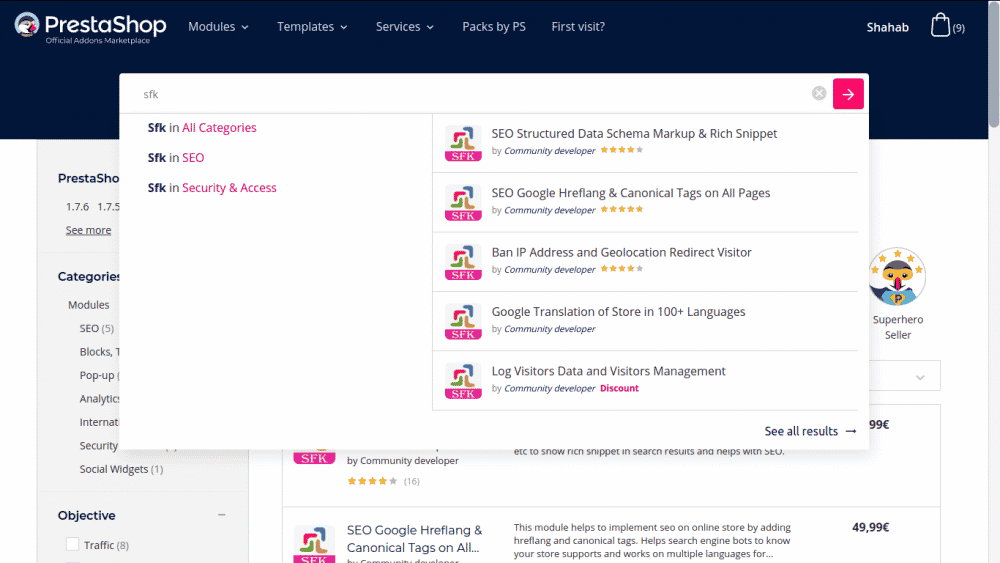Image resolution: width=1000 pixels, height=563 pixels.
Task: Submit search with pink arrow button
Action: tap(848, 94)
